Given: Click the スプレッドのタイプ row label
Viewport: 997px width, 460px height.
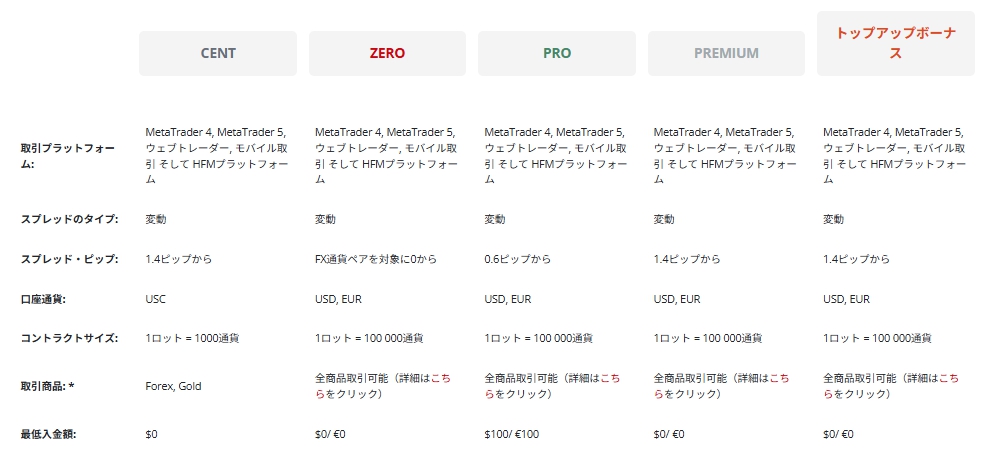Looking at the screenshot, I should pyautogui.click(x=69, y=219).
